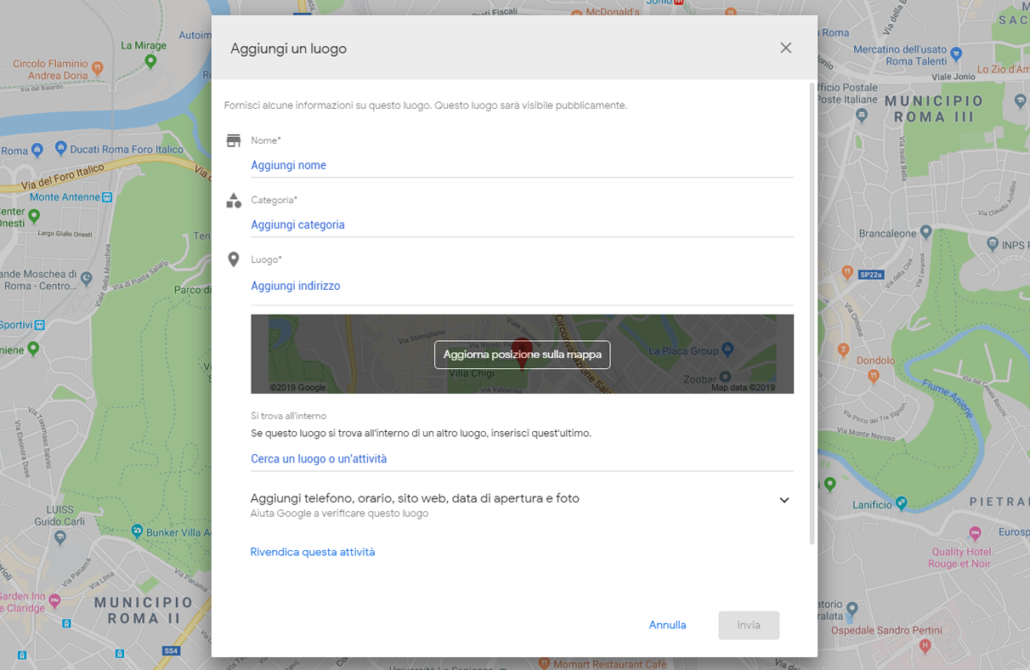The height and width of the screenshot is (670, 1030).
Task: Click the Ospedale Sandro Pertini hospital pin
Action: pos(925,646)
